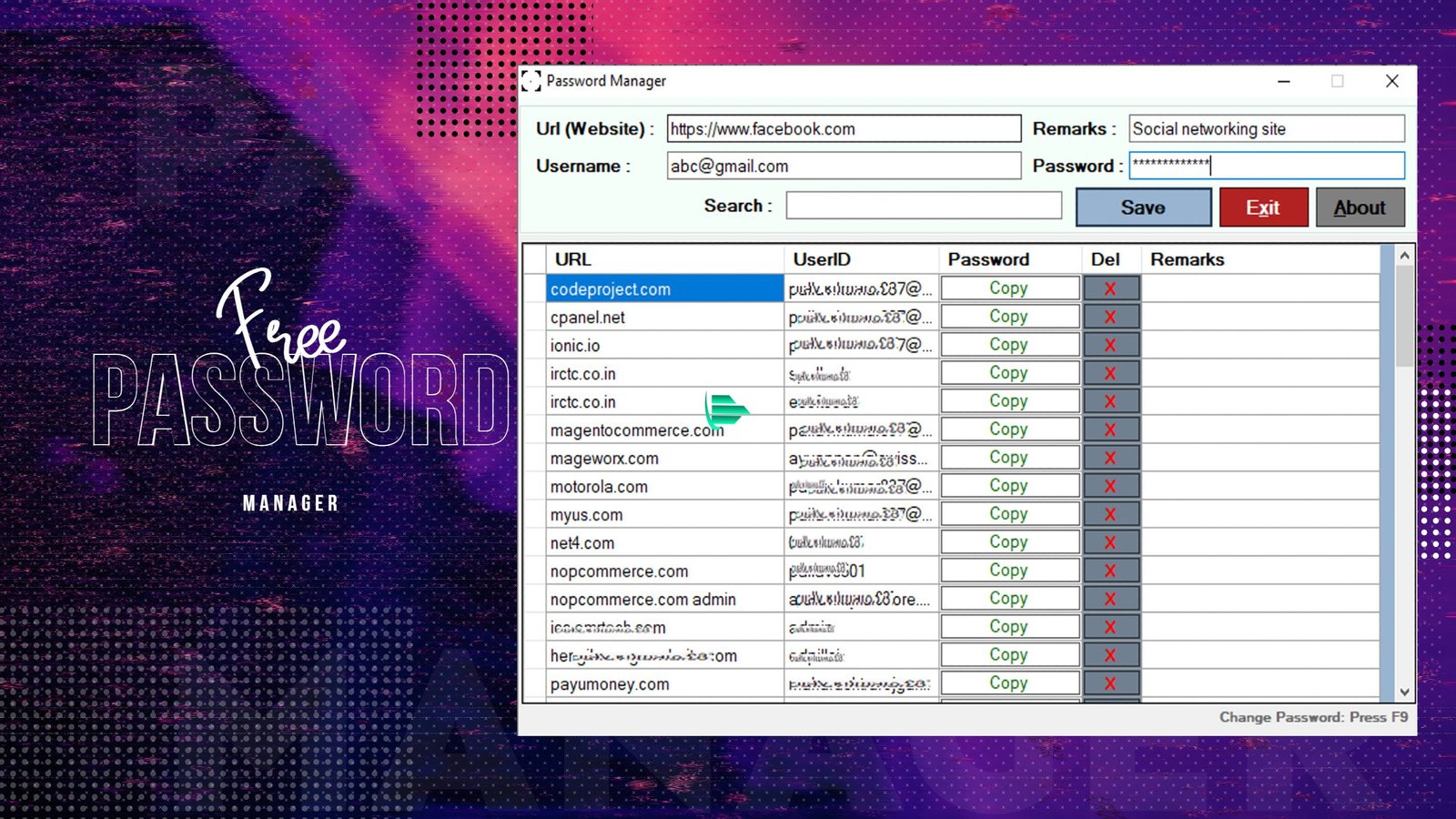Image resolution: width=1456 pixels, height=819 pixels.
Task: Remove the ionic.io entry using red X
Action: tap(1110, 345)
